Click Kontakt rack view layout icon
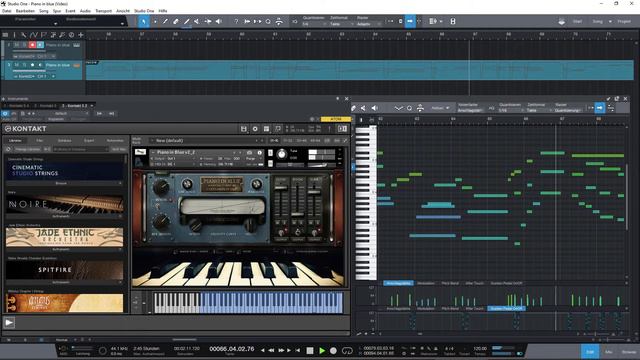This screenshot has width=640, height=360. (267, 129)
